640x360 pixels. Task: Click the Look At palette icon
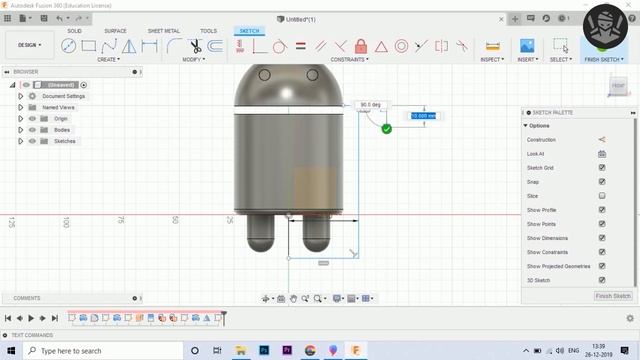point(602,154)
